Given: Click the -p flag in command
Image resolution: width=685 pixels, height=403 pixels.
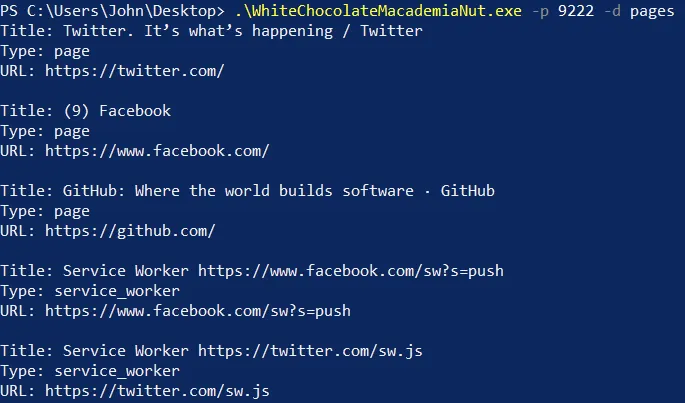Looking at the screenshot, I should pos(540,11).
